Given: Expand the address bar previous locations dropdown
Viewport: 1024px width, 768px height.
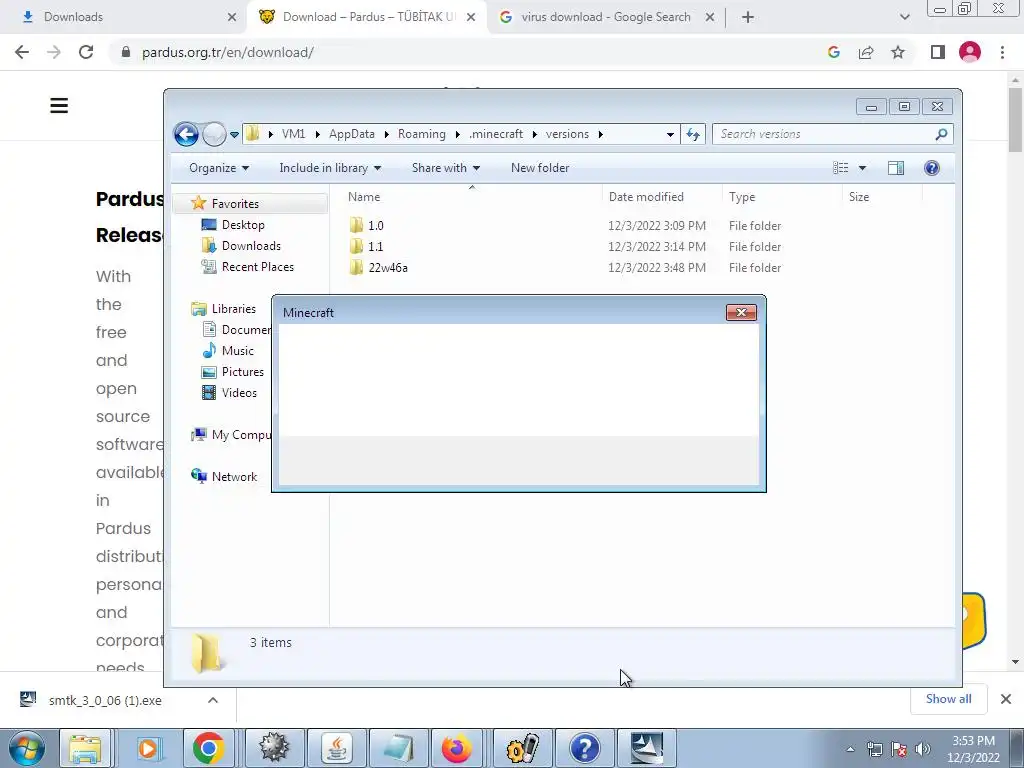Looking at the screenshot, I should click(x=670, y=135).
